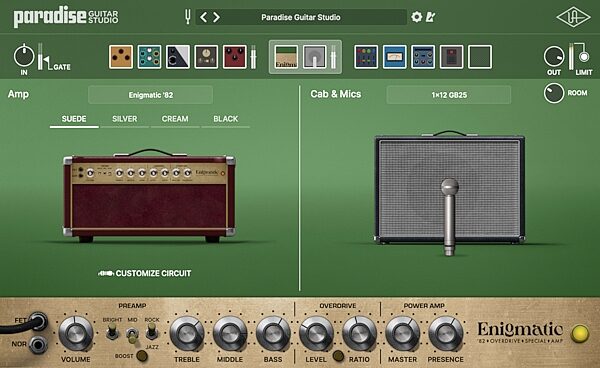600x368 pixels.
Task: Open the 1x12 GB25 cabinet dropdown
Action: coord(448,95)
